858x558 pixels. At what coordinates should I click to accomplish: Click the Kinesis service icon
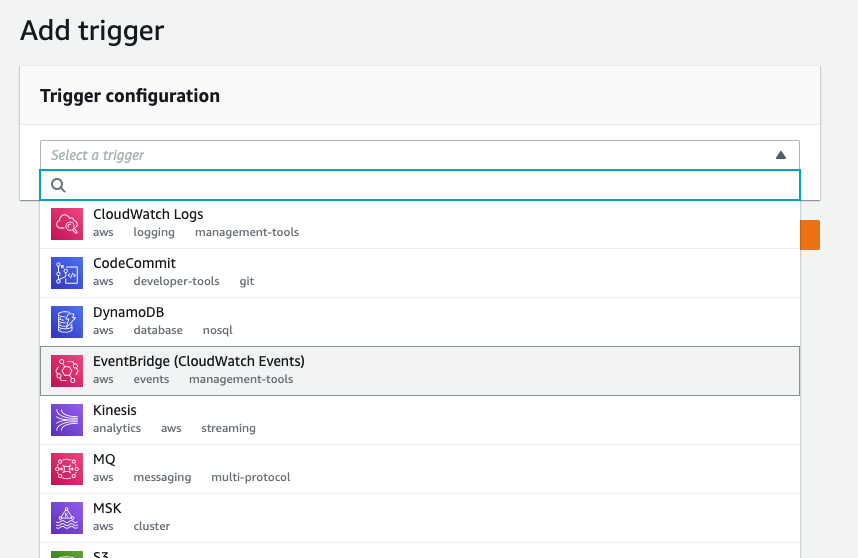(x=67, y=420)
